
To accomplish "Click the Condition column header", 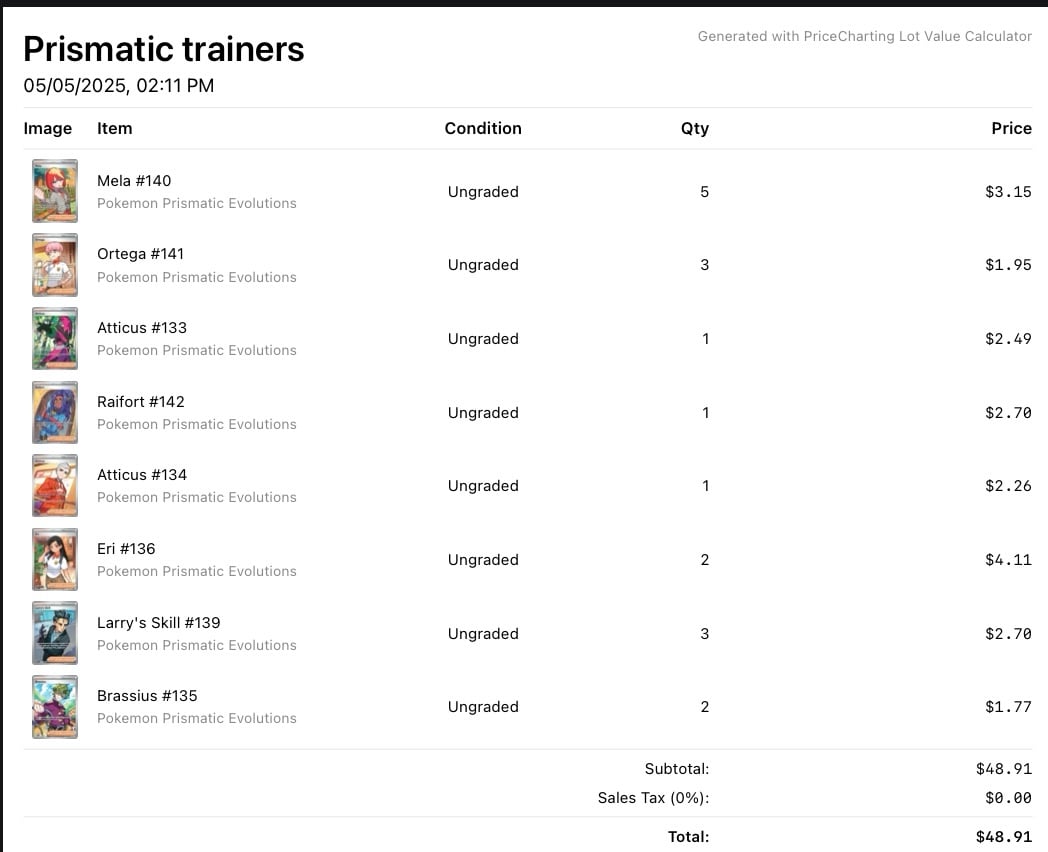I will coord(483,128).
